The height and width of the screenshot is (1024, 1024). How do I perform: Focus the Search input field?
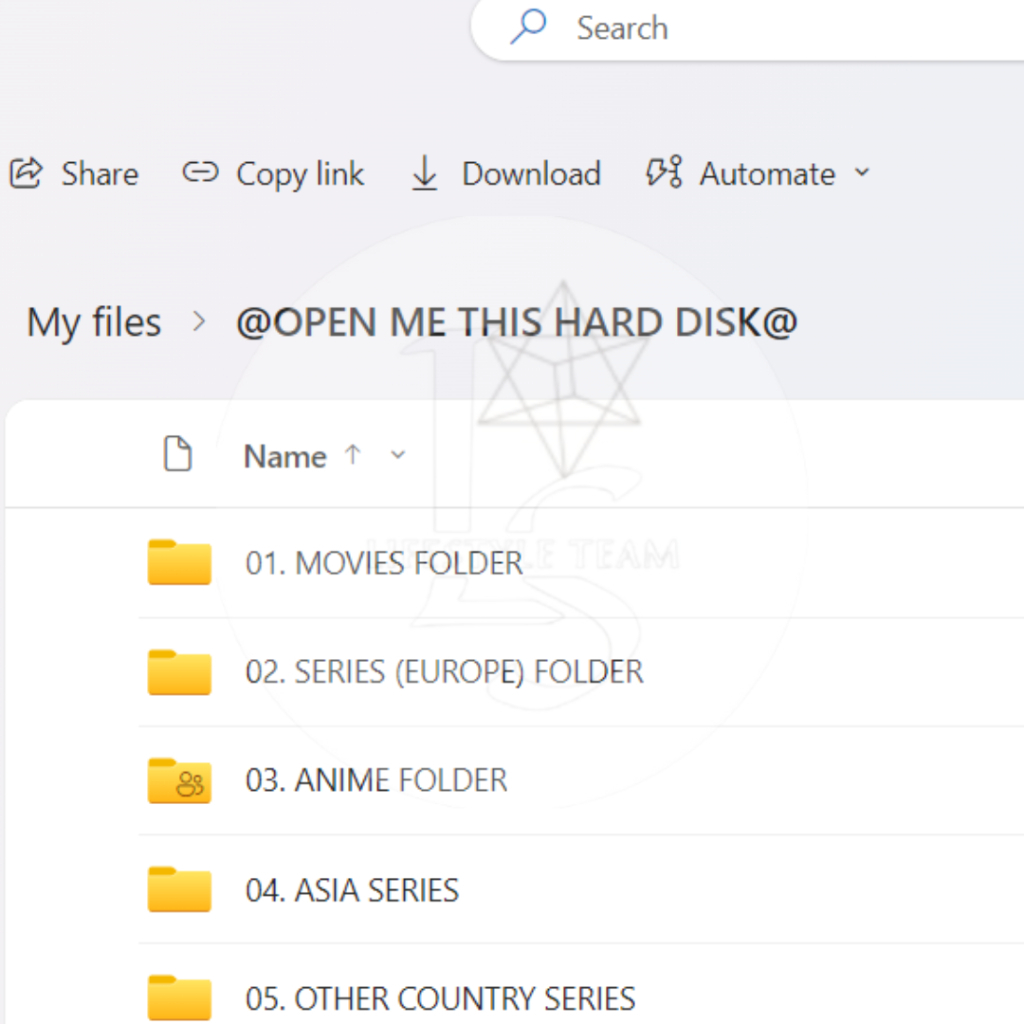tap(748, 28)
